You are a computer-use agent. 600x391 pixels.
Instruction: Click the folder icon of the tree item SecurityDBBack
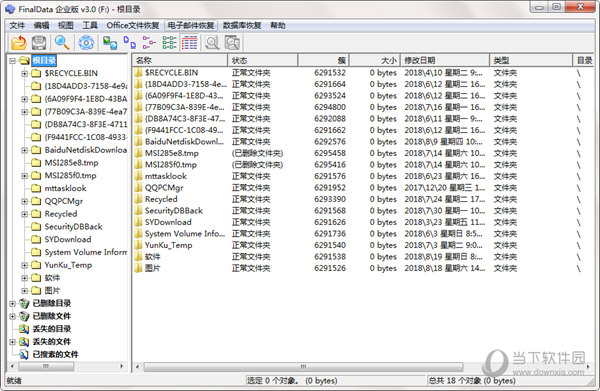[36, 226]
